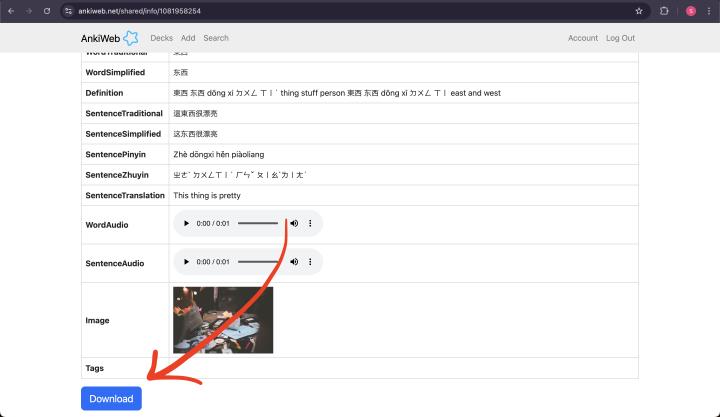Click the SentencePinyin label

pyautogui.click(x=115, y=155)
